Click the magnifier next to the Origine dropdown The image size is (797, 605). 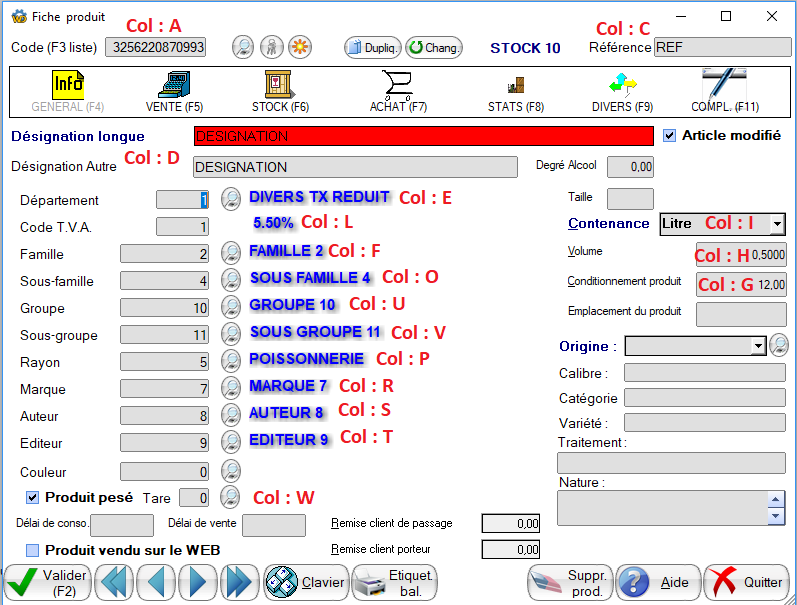pyautogui.click(x=779, y=345)
